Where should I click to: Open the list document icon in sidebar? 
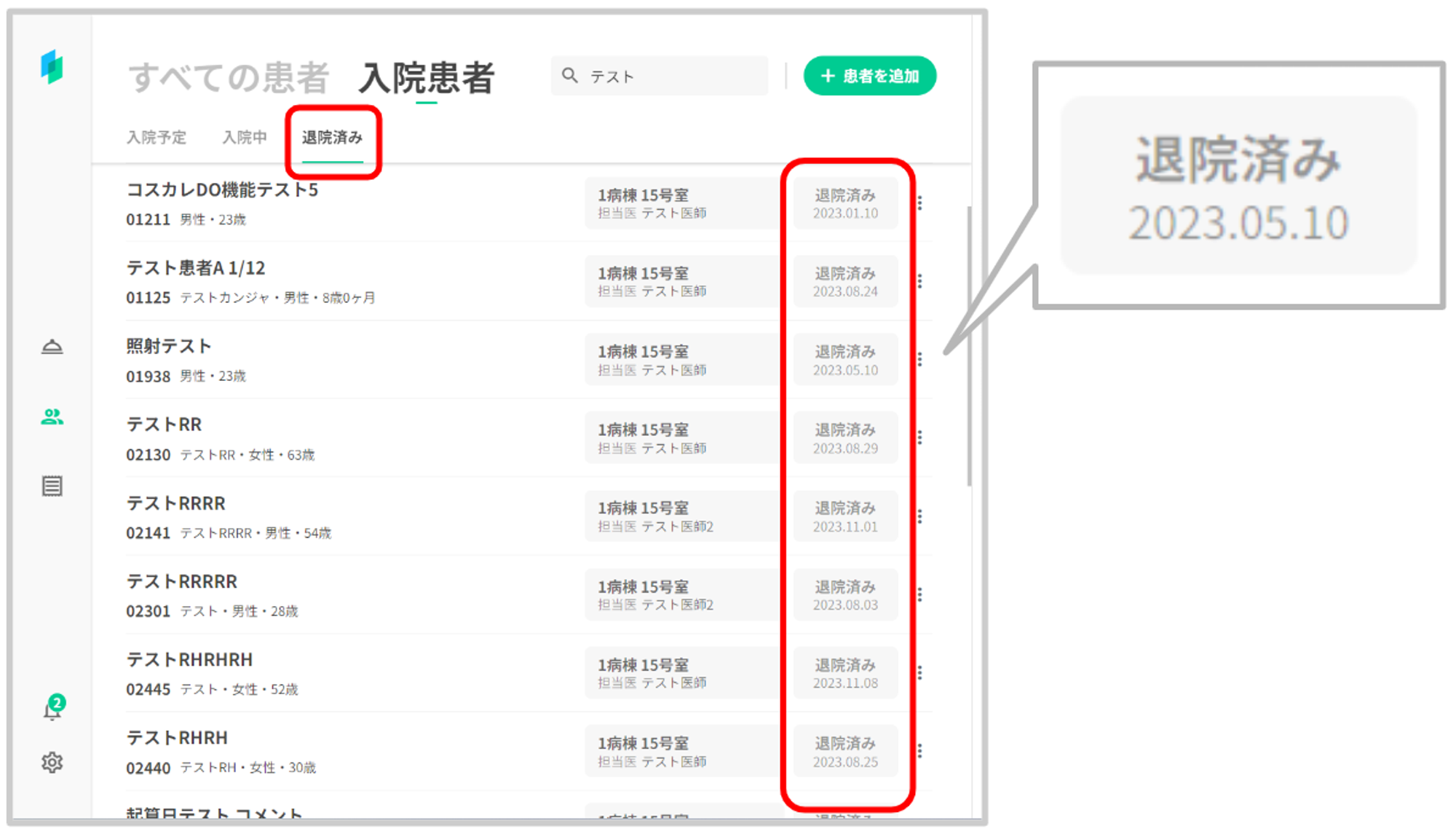[x=52, y=486]
